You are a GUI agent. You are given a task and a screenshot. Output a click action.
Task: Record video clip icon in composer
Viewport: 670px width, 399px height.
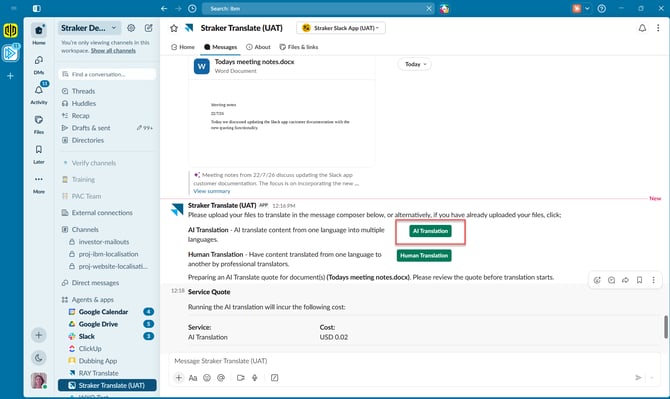[x=241, y=378]
